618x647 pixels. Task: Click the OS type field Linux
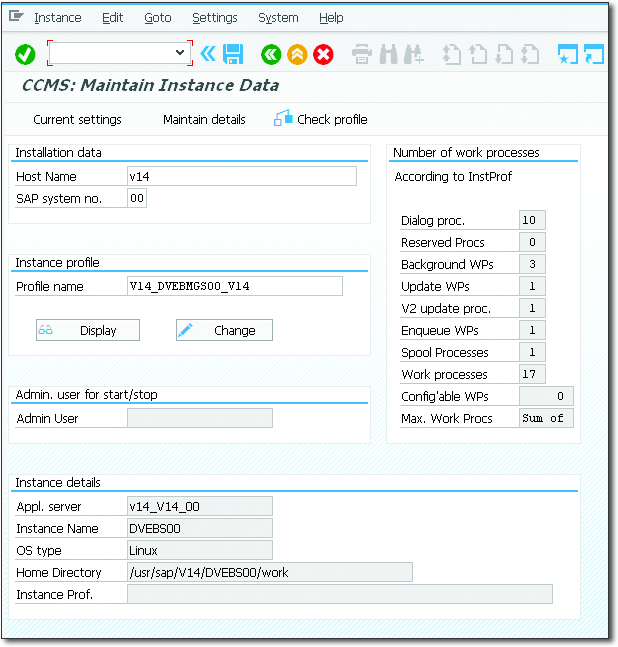pyautogui.click(x=200, y=550)
